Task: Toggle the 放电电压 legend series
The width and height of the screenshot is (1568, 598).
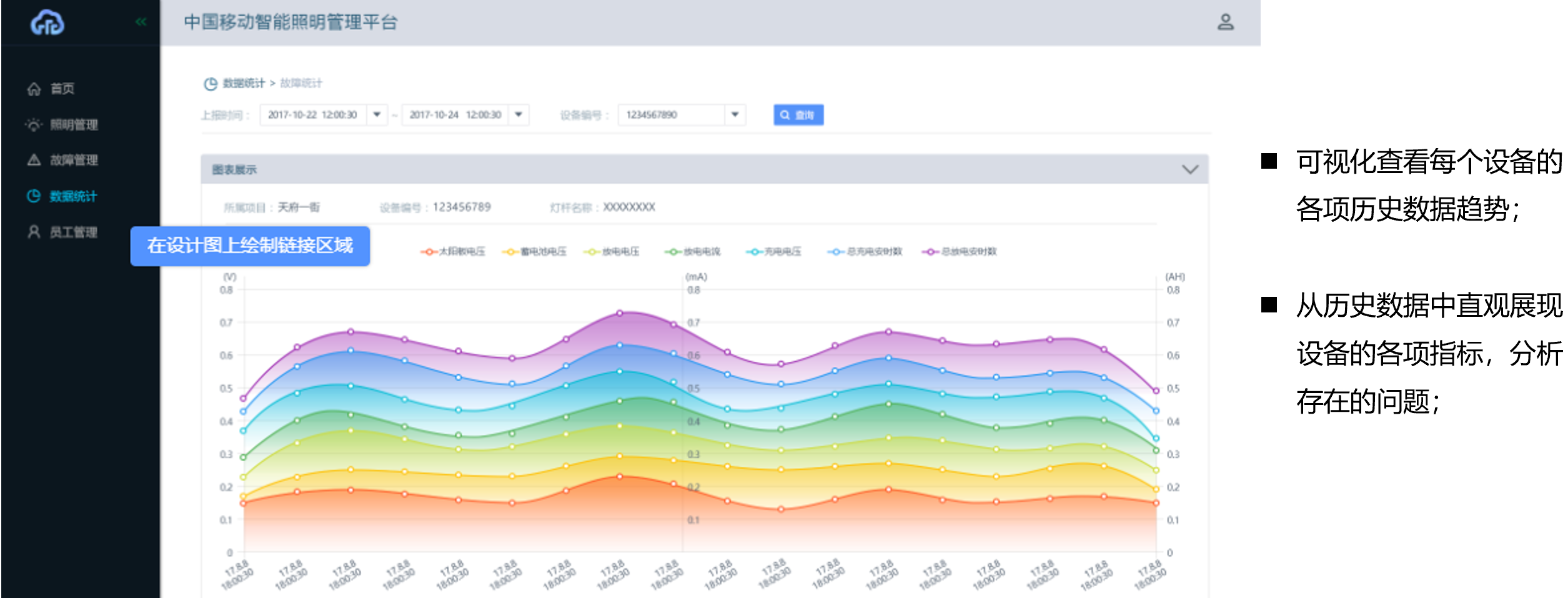Action: (611, 252)
